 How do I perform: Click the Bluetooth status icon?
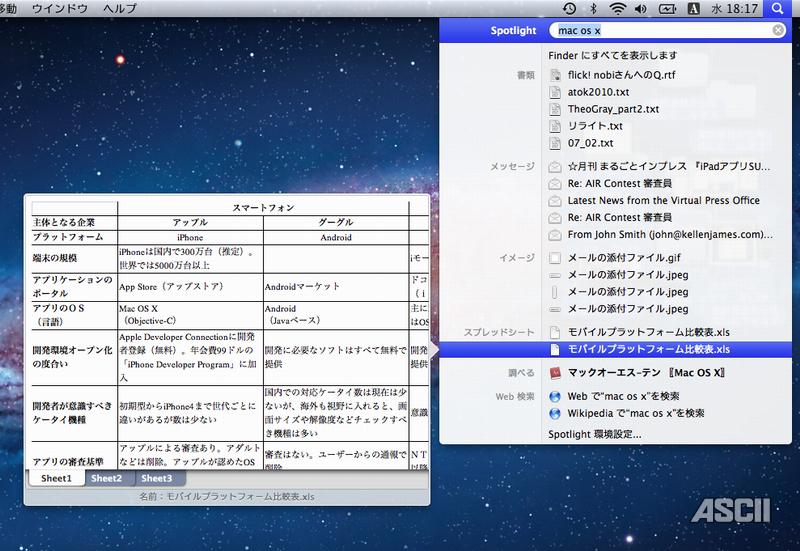point(592,8)
